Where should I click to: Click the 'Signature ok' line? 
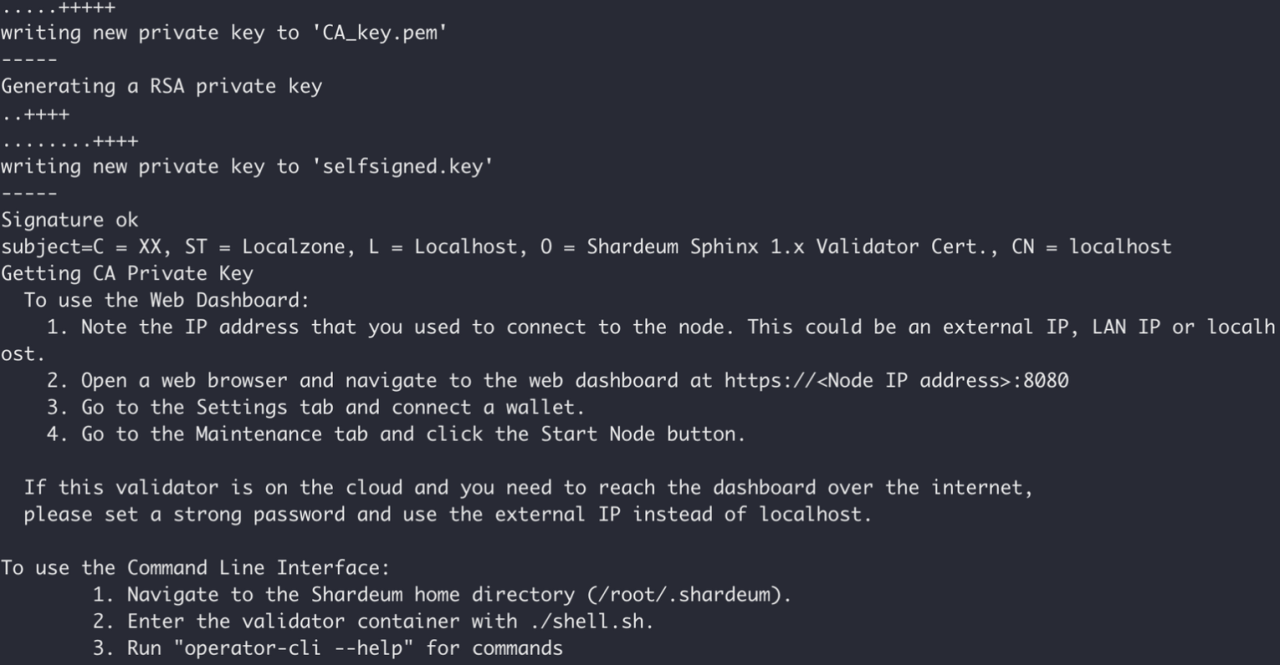[x=70, y=220]
